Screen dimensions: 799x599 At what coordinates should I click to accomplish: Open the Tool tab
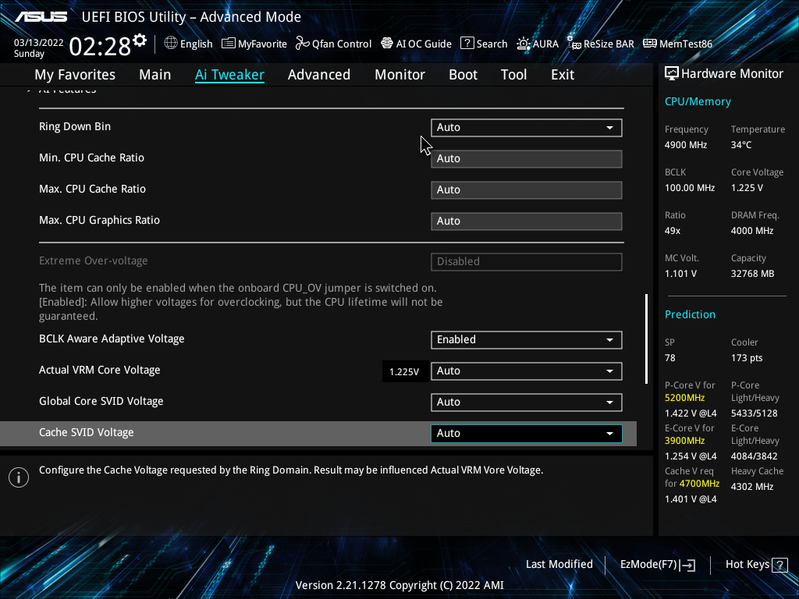pos(514,74)
